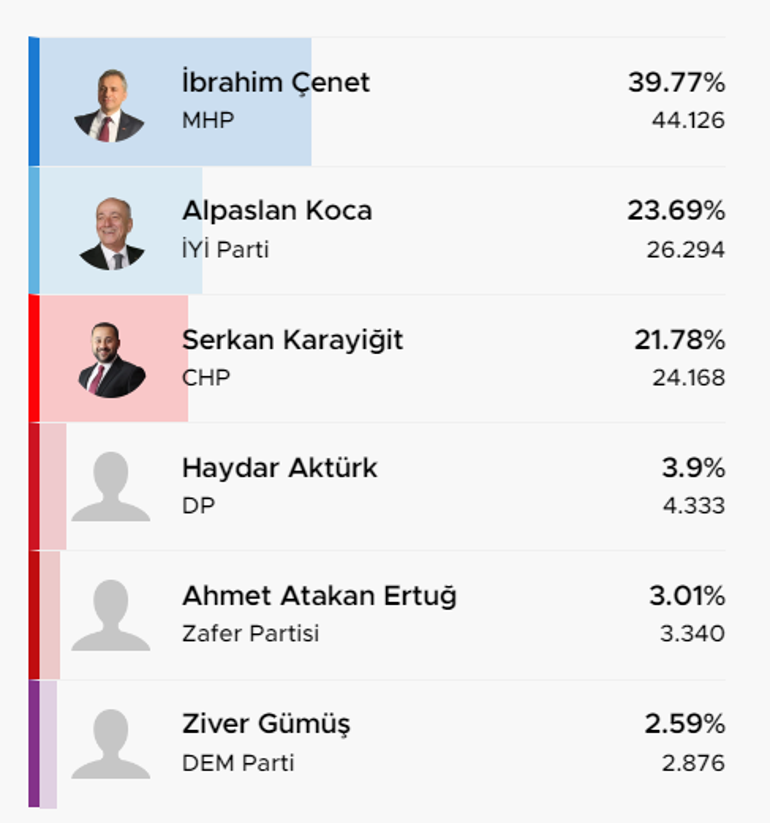Click the Ziver Gümüş candidate name
This screenshot has width=770, height=823.
click(x=266, y=725)
